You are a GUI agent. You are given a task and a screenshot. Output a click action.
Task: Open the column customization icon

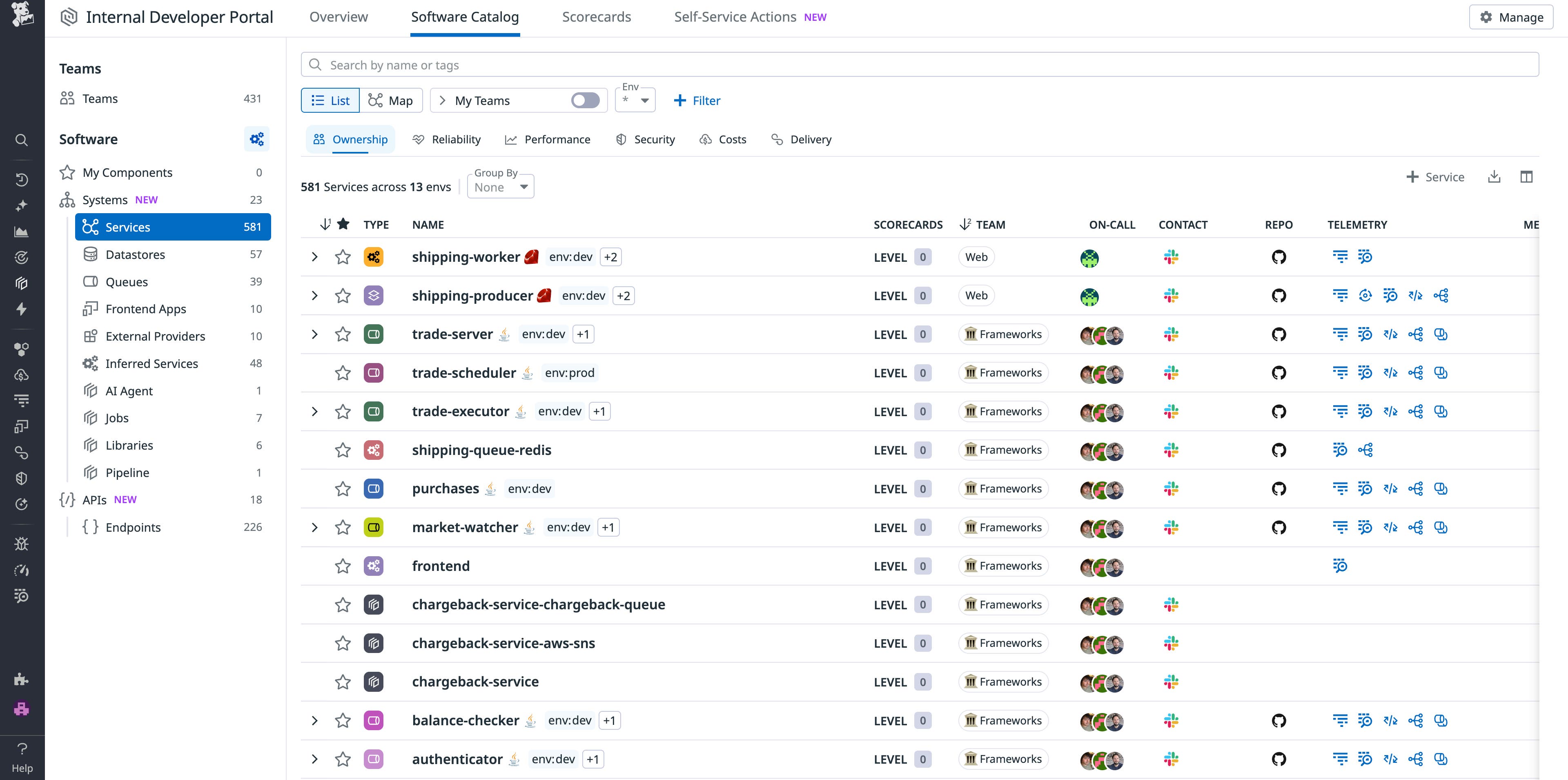[x=1528, y=176]
